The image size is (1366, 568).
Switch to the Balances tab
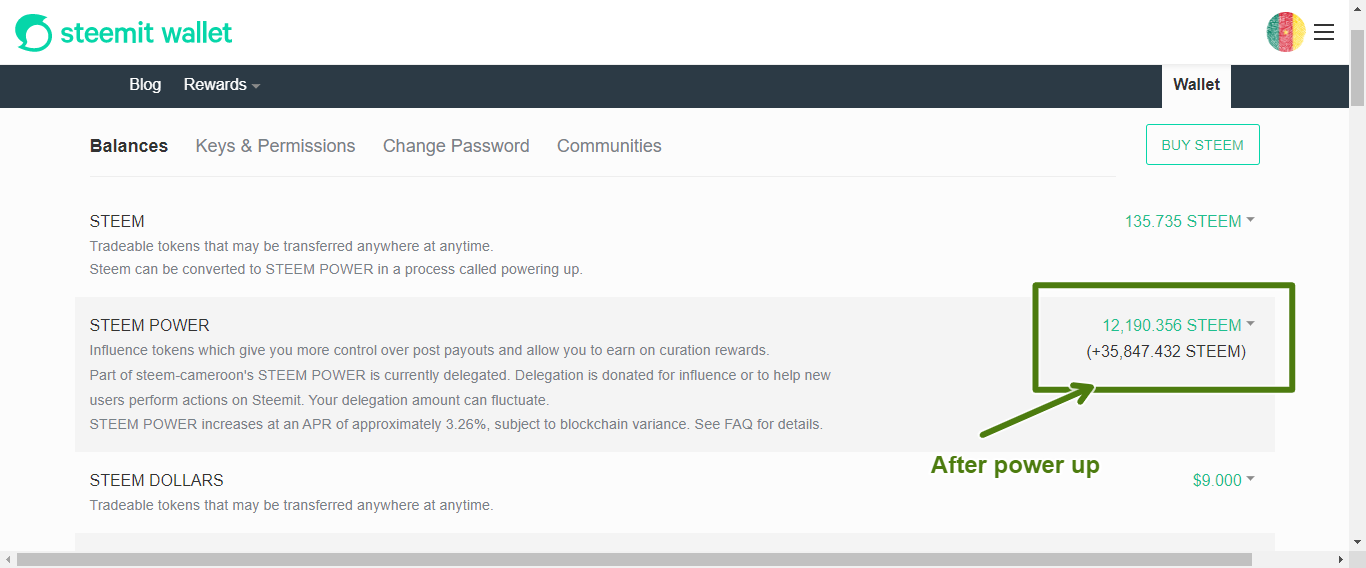[x=129, y=146]
